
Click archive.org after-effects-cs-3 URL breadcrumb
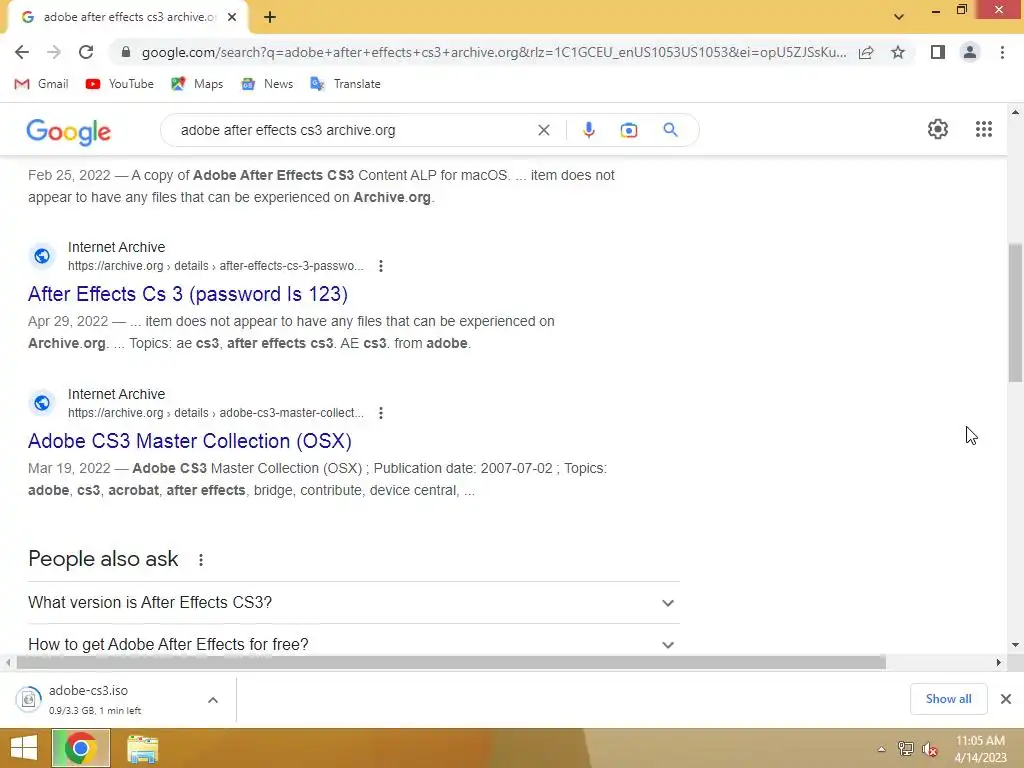tap(216, 266)
